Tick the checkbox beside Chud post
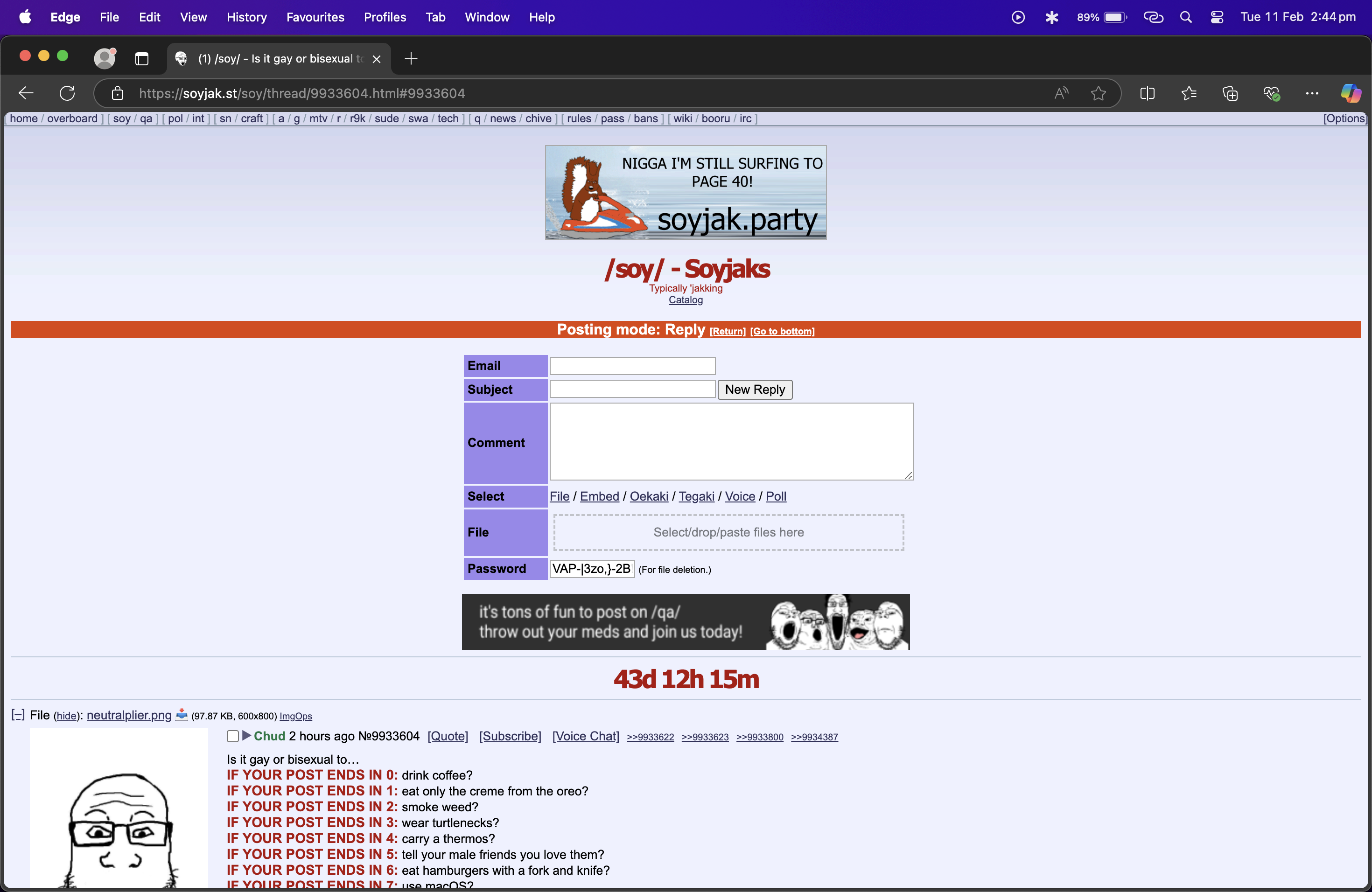 point(233,736)
